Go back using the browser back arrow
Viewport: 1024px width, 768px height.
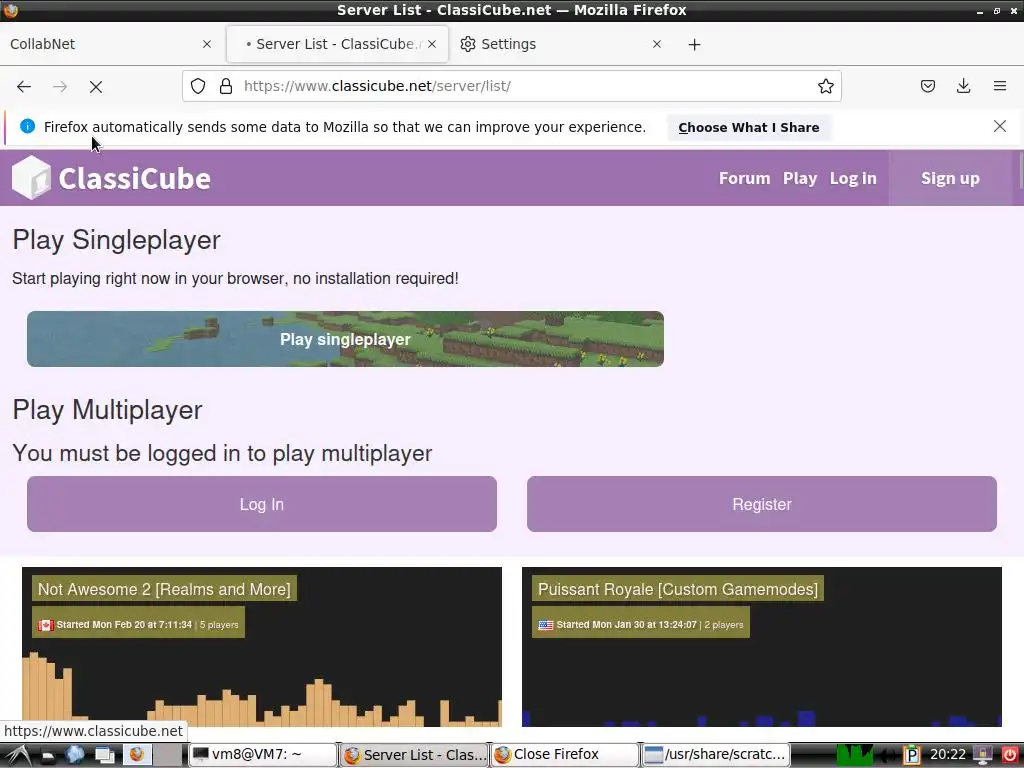coord(24,86)
